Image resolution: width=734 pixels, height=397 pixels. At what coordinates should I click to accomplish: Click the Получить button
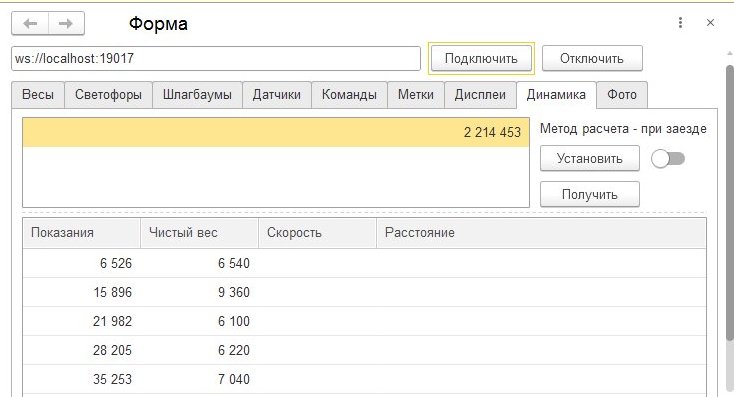click(x=589, y=194)
